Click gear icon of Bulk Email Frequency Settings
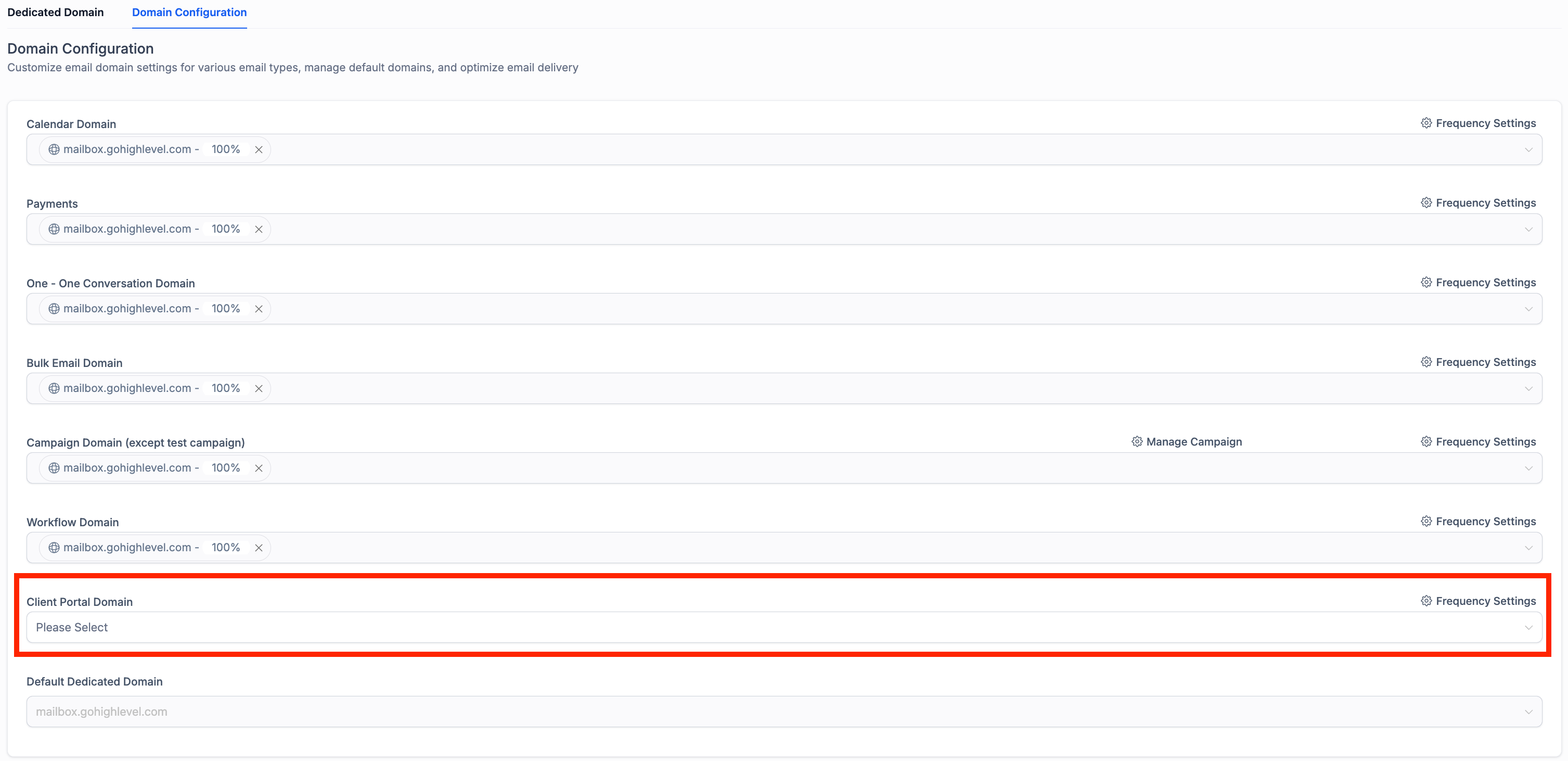 click(1426, 362)
